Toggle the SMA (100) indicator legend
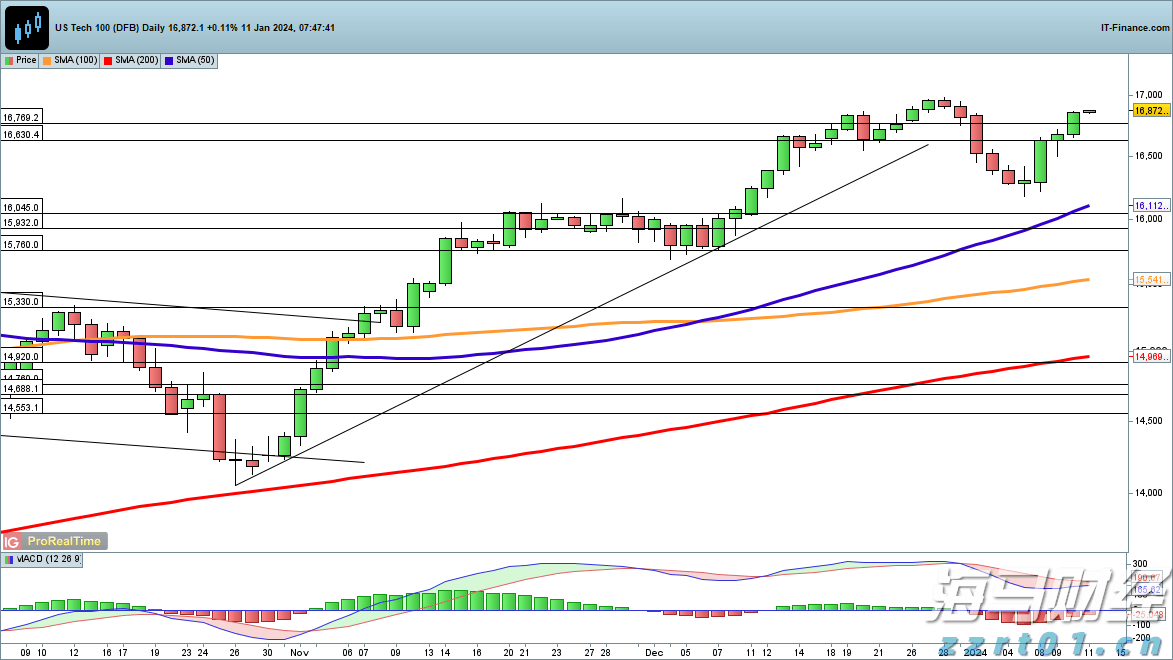The height and width of the screenshot is (660, 1173). click(70, 61)
